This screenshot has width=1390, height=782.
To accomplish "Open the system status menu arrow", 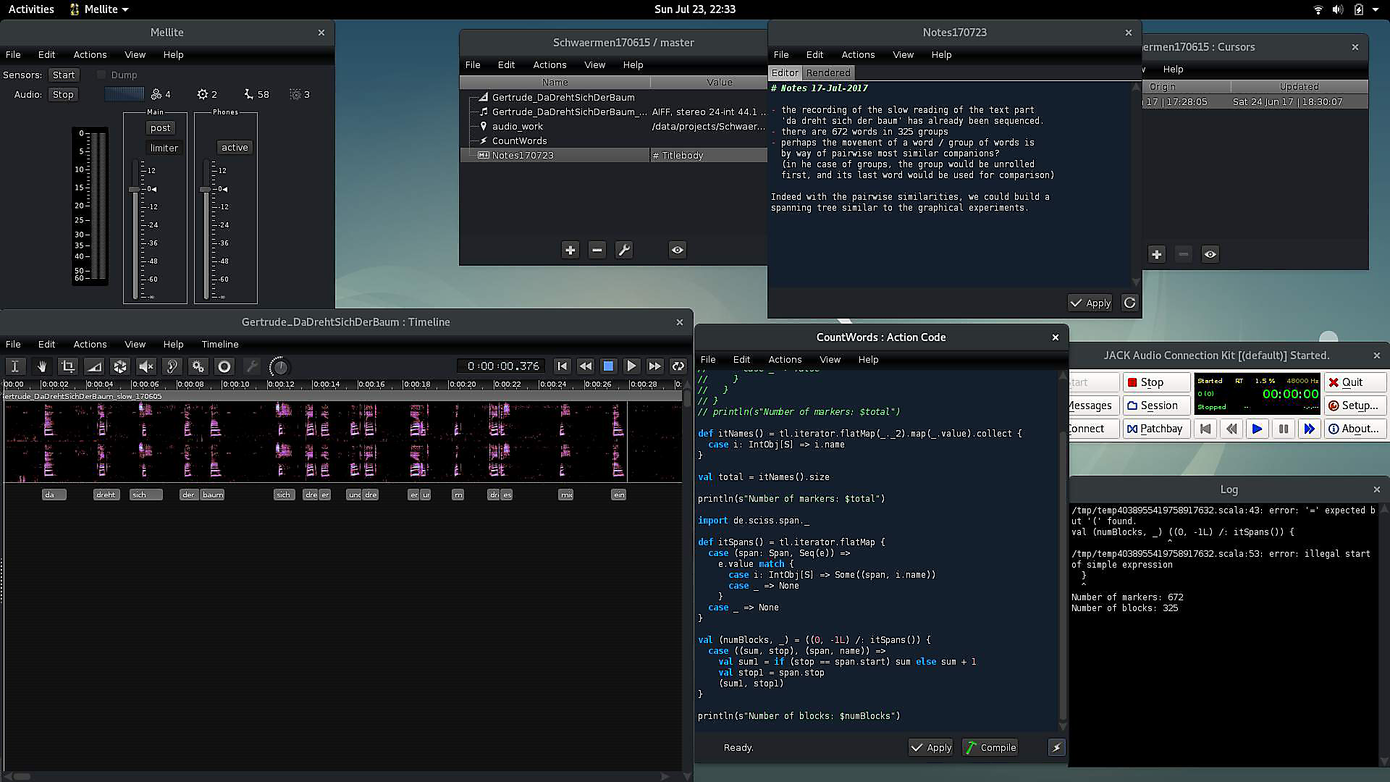I will point(1377,9).
